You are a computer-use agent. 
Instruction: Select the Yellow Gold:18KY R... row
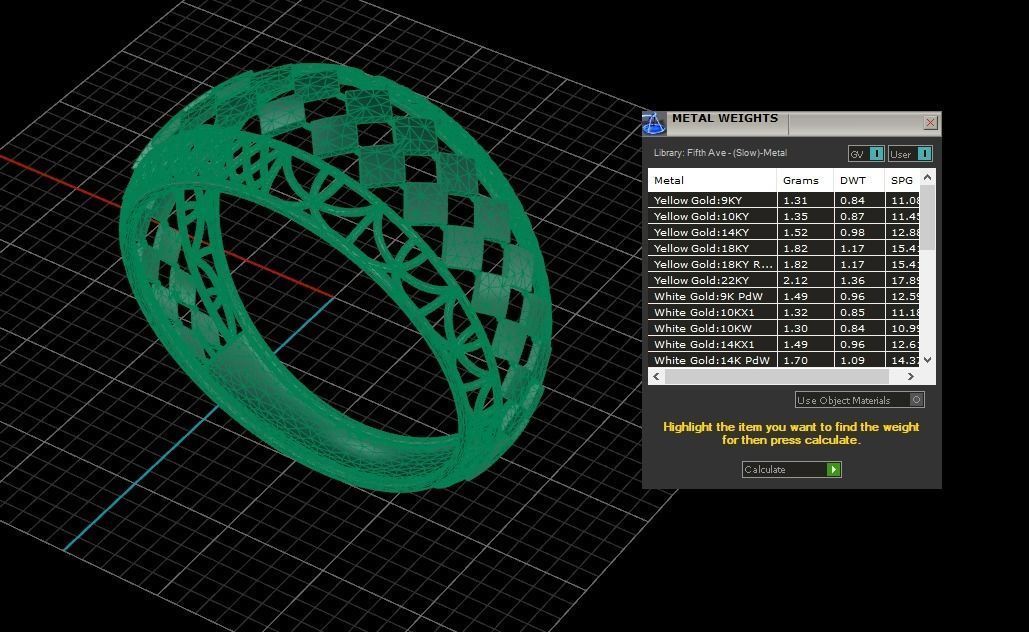pos(784,264)
